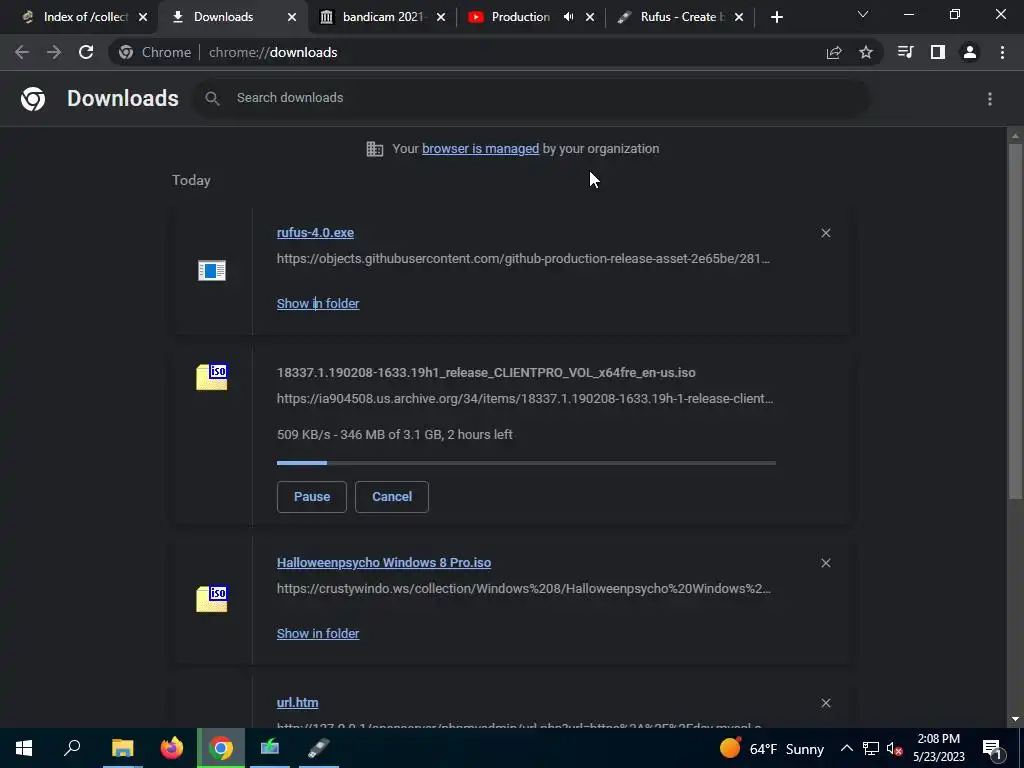This screenshot has width=1024, height=768.
Task: Click the search magnifier icon in Downloads
Action: pos(212,98)
